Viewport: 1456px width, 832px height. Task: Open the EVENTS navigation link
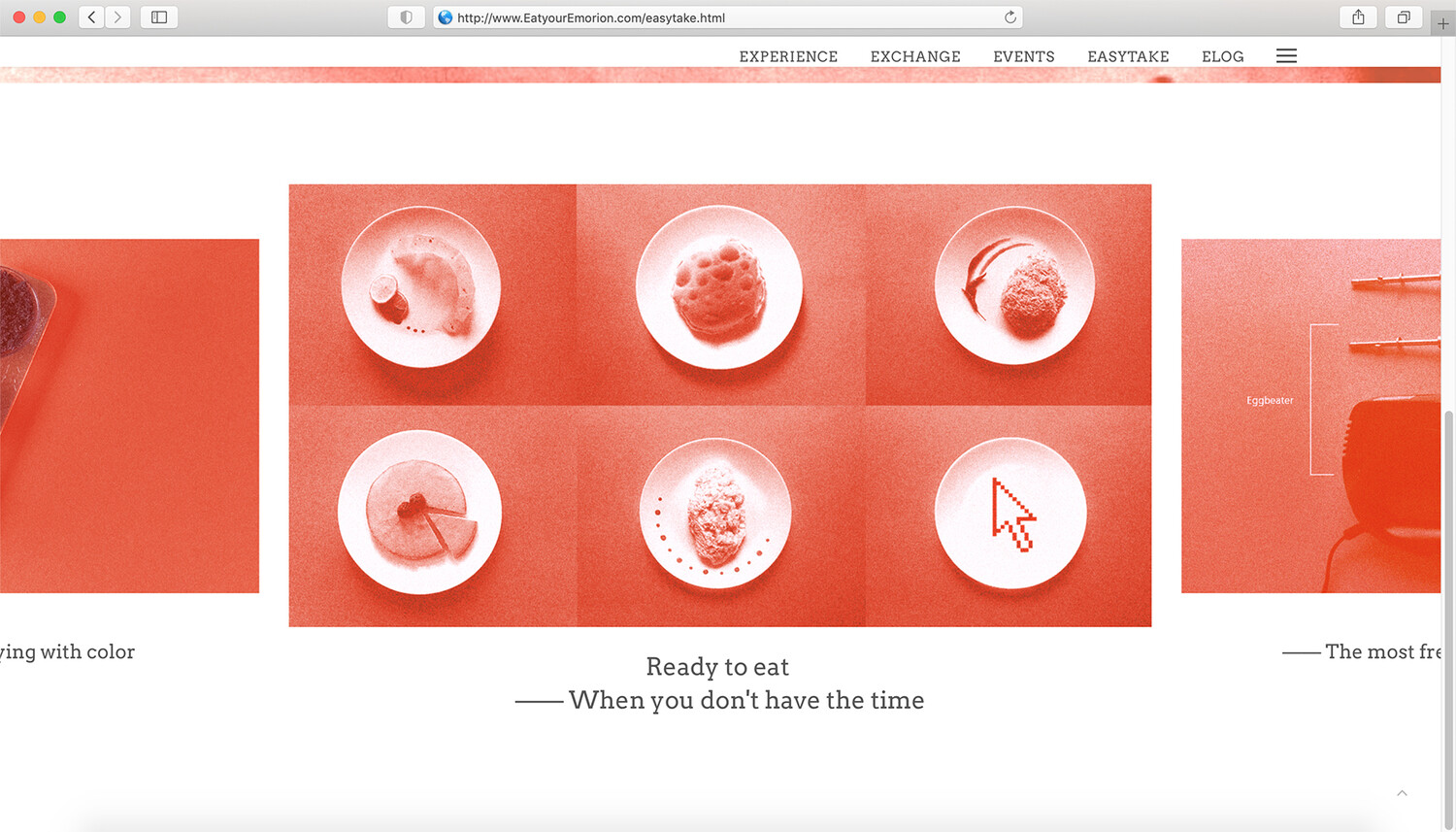[x=1023, y=56]
